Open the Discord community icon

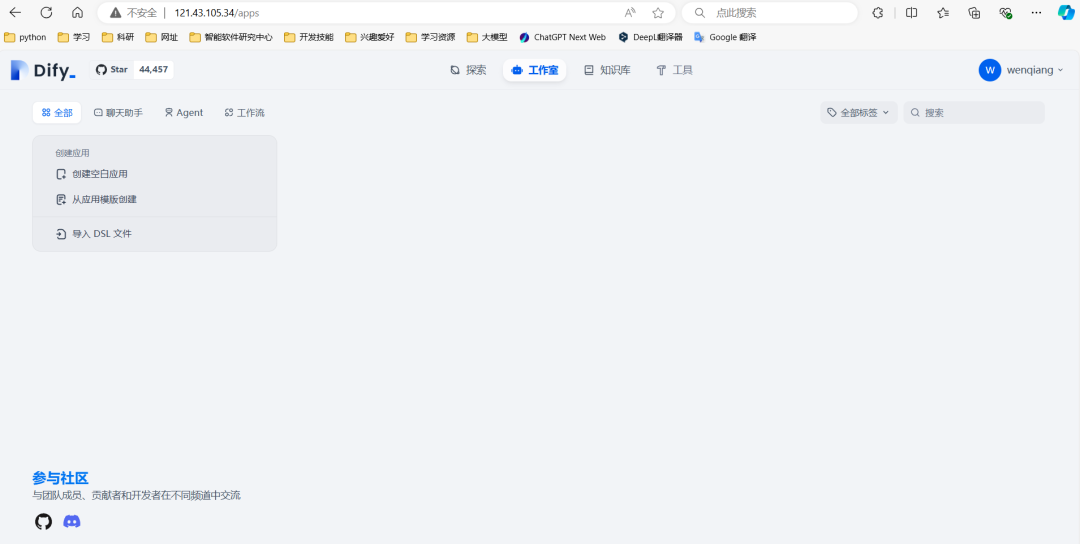[x=72, y=521]
